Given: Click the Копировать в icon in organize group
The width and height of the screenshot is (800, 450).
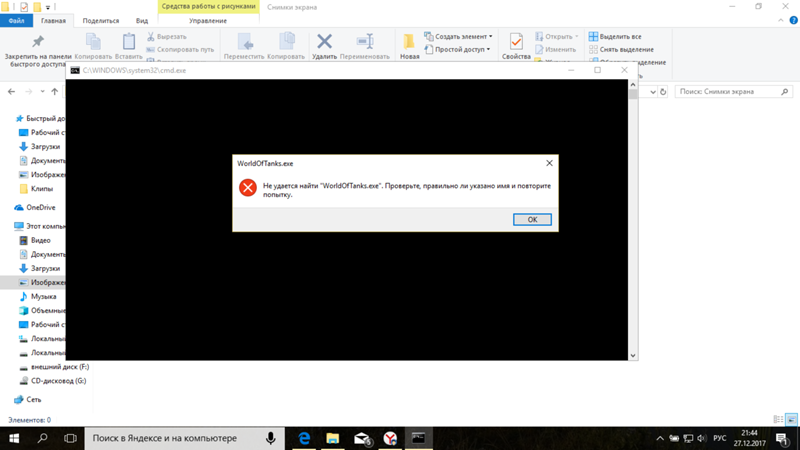Looking at the screenshot, I should click(x=286, y=41).
